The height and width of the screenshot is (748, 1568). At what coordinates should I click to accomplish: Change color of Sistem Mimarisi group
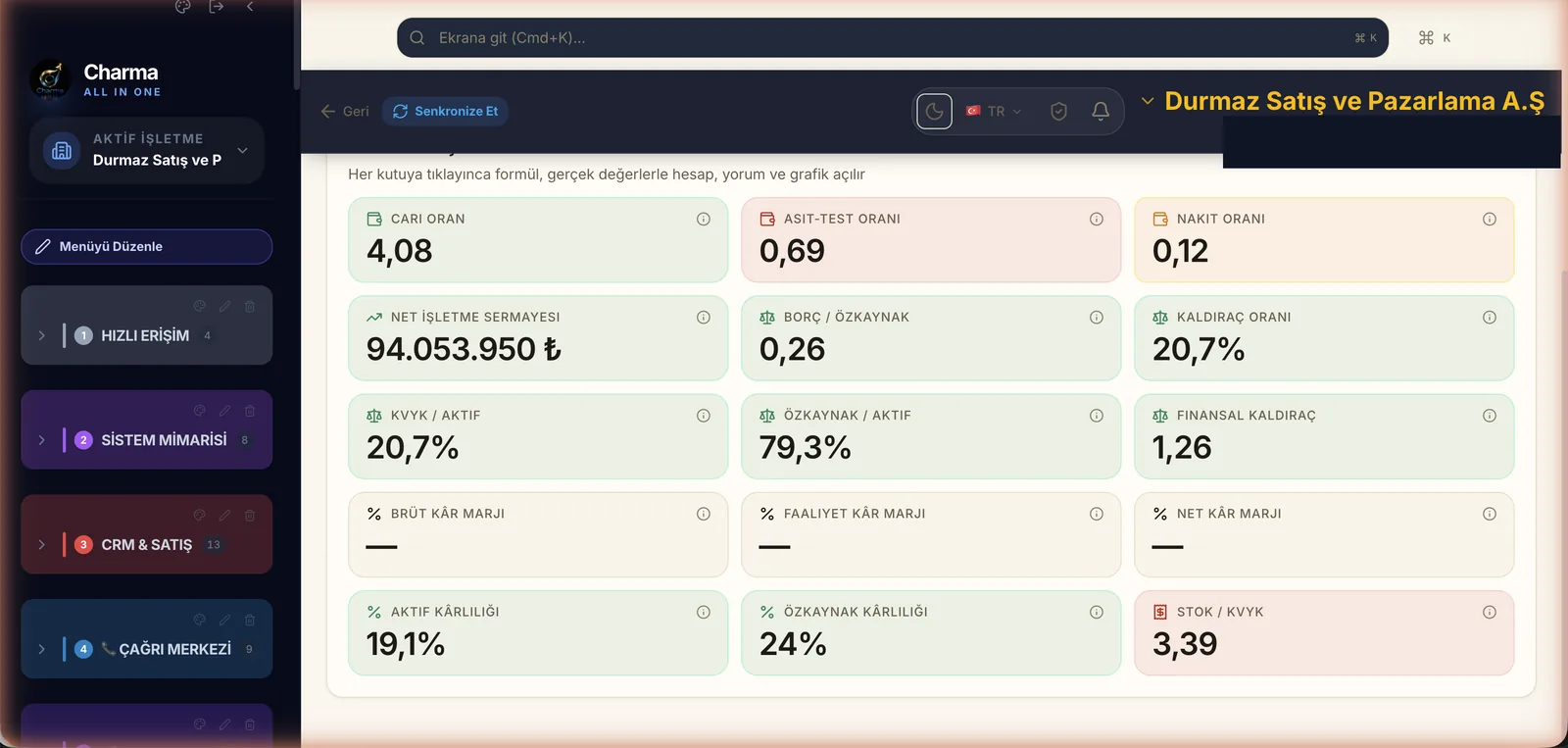200,411
